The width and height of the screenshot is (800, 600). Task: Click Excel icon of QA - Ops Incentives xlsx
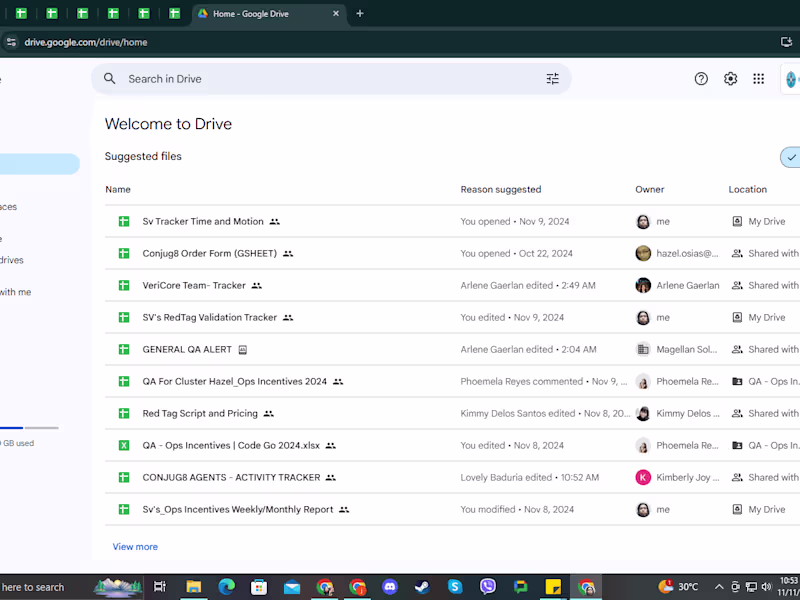click(124, 445)
